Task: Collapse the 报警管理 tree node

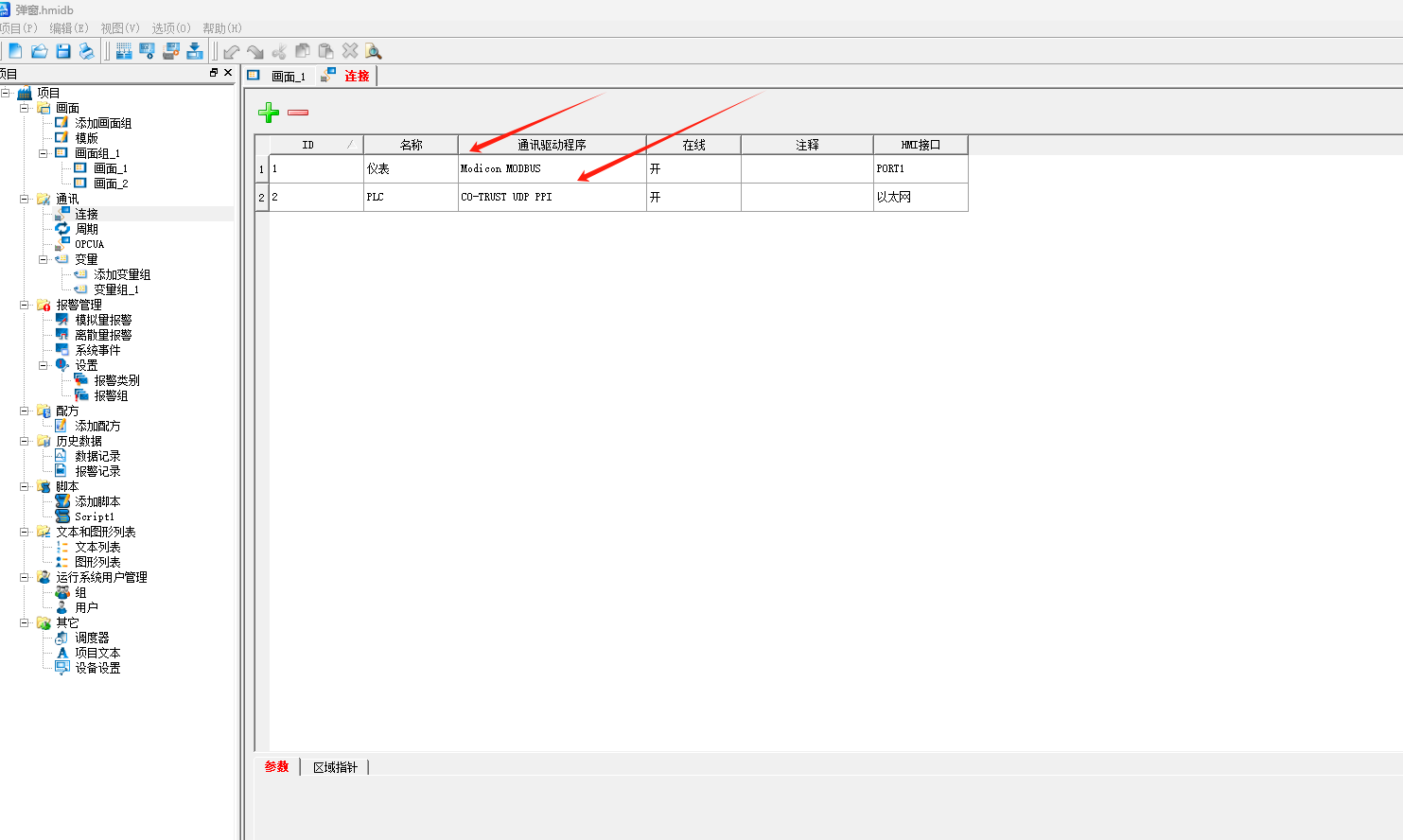Action: pos(25,305)
